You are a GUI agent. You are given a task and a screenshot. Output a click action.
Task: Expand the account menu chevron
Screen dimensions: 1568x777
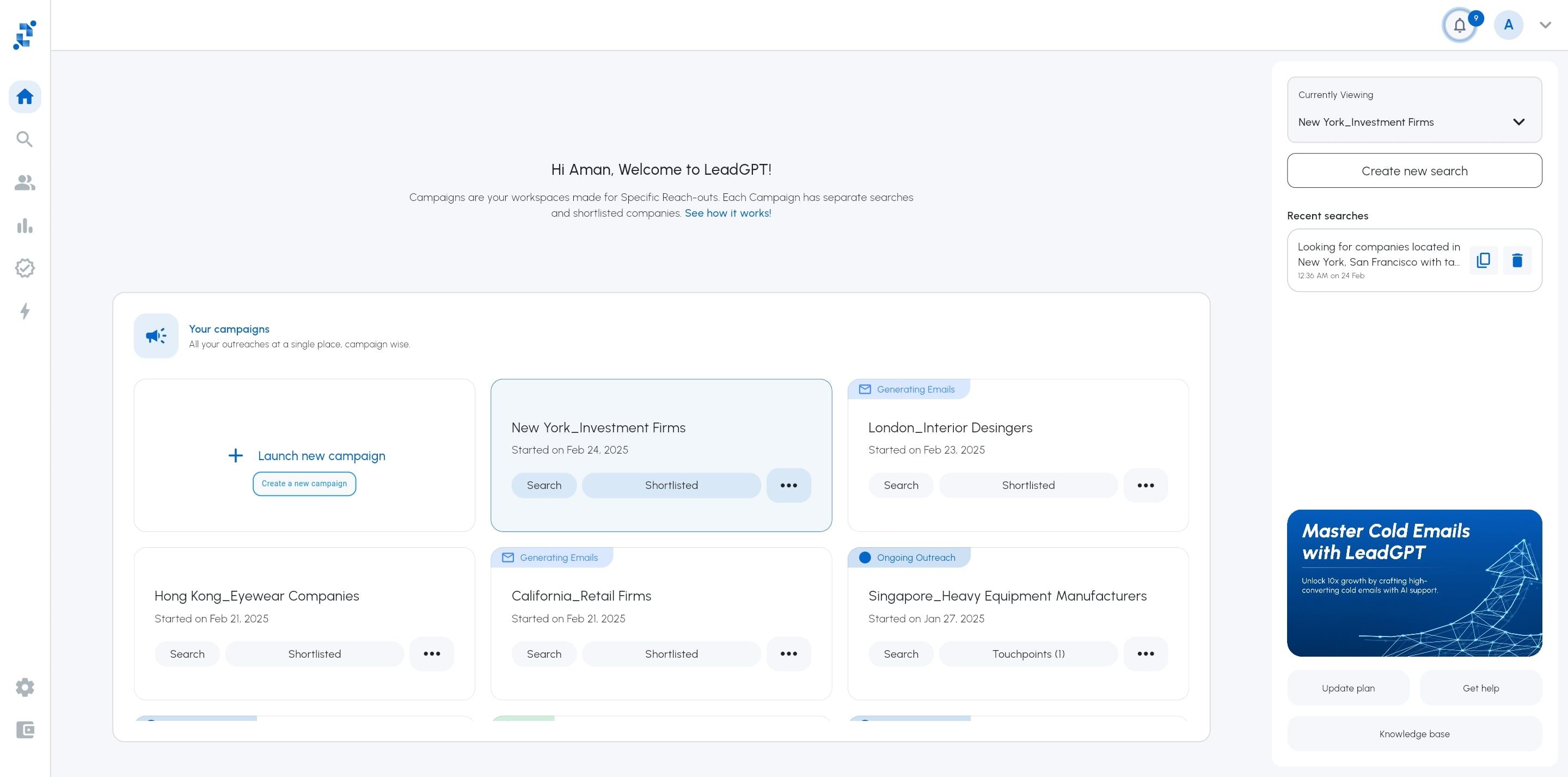tap(1546, 25)
